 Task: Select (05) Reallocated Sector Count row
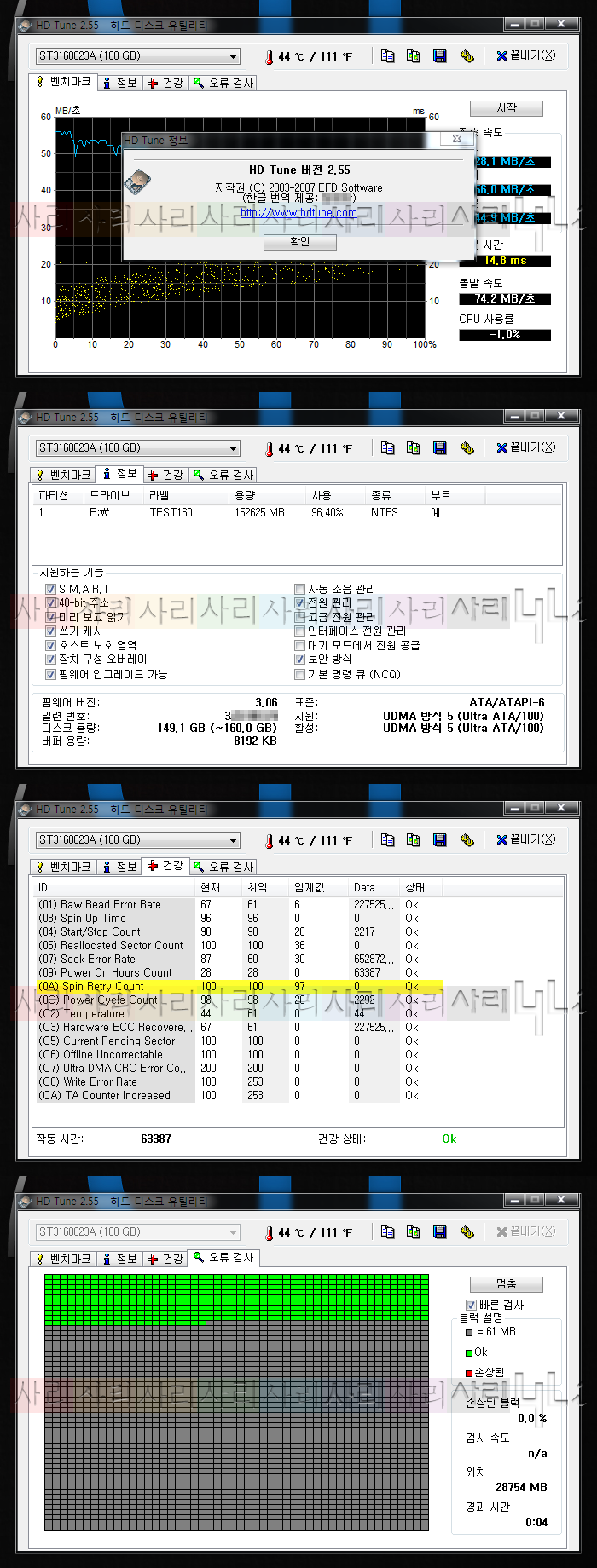[x=239, y=945]
